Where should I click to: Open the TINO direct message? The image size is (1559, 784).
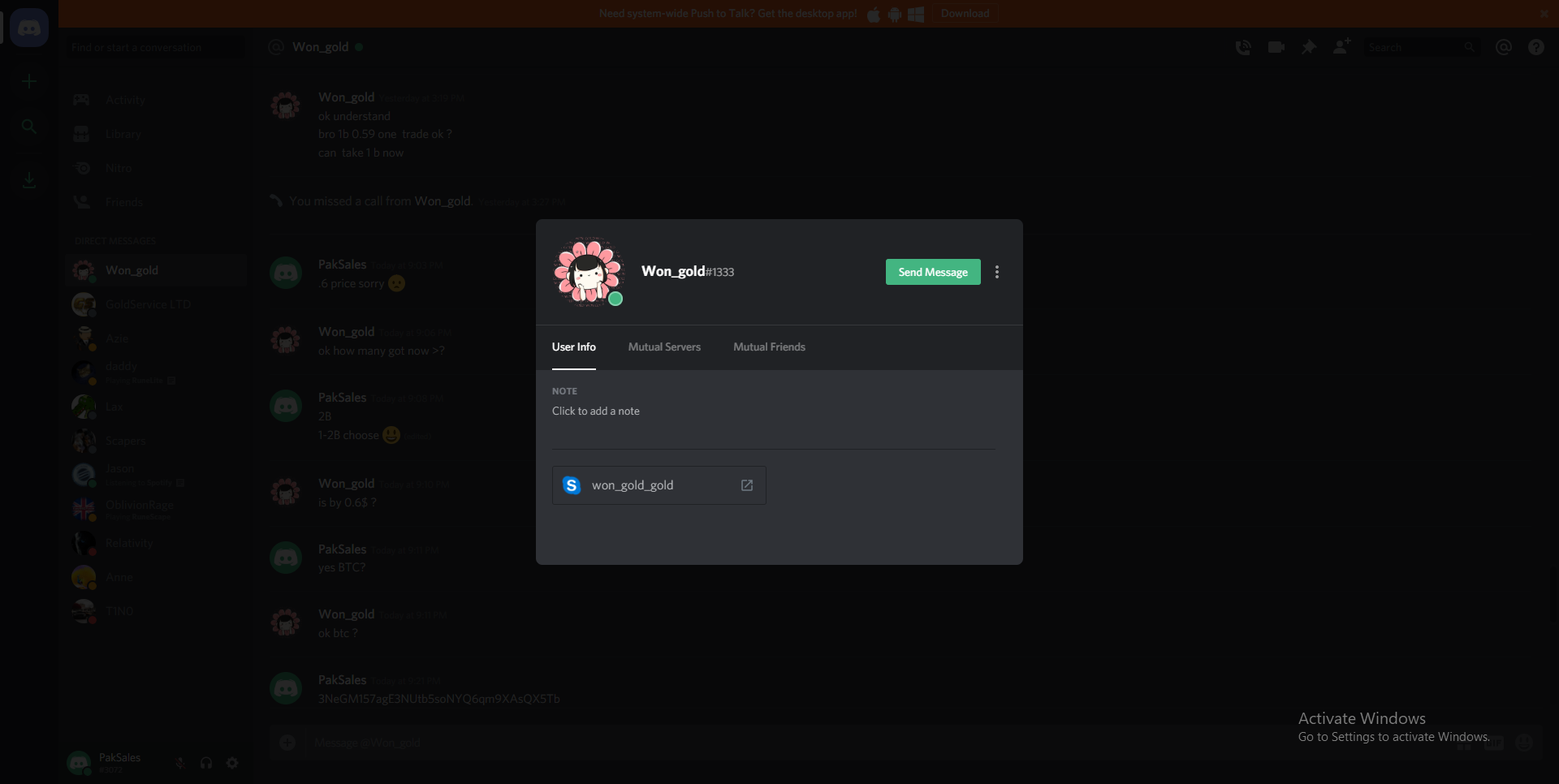point(156,611)
